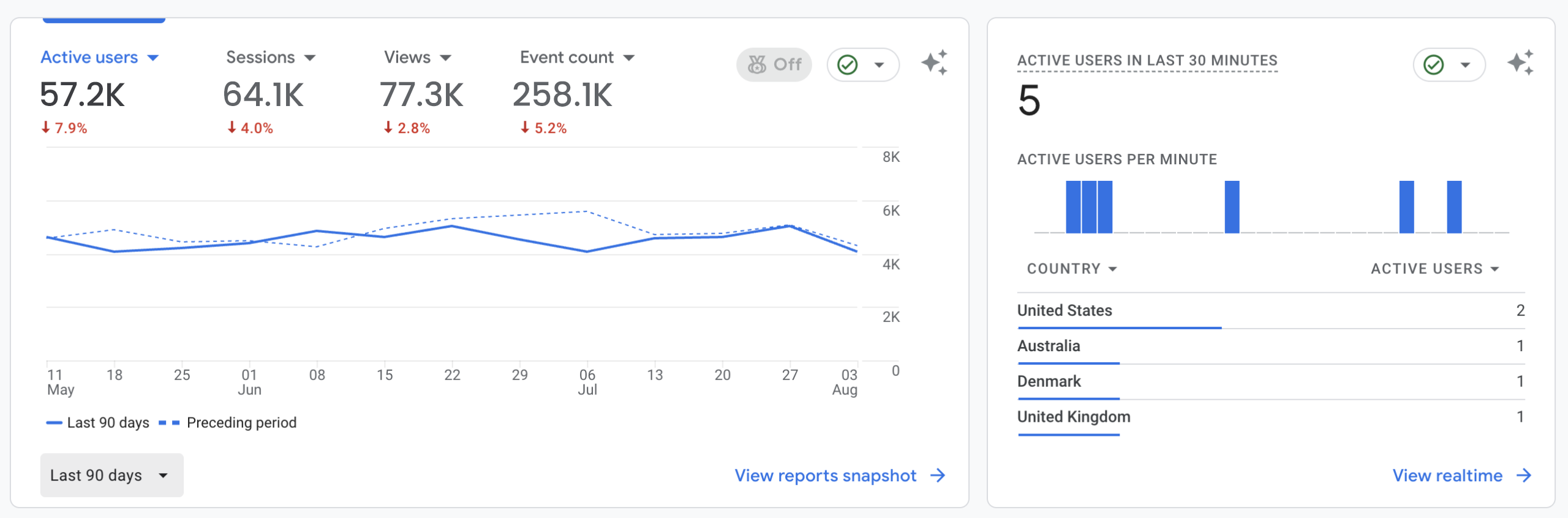Click the arrow icon beside View reports snapshot

click(x=938, y=476)
